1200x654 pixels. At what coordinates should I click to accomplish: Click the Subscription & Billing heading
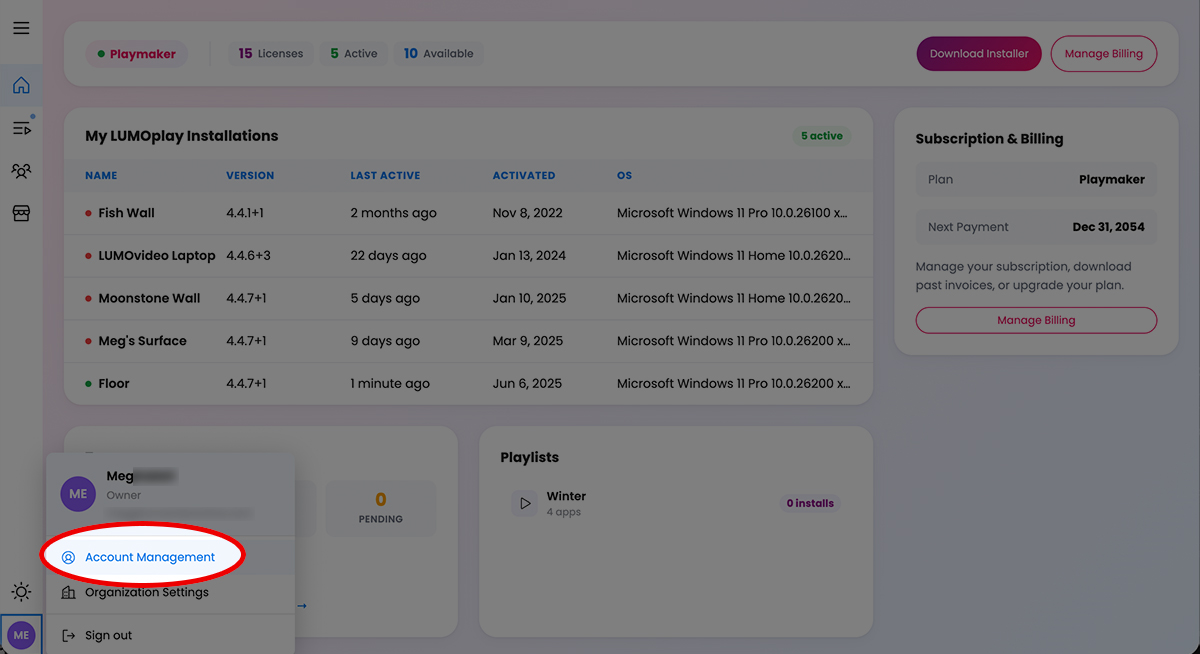click(x=989, y=139)
